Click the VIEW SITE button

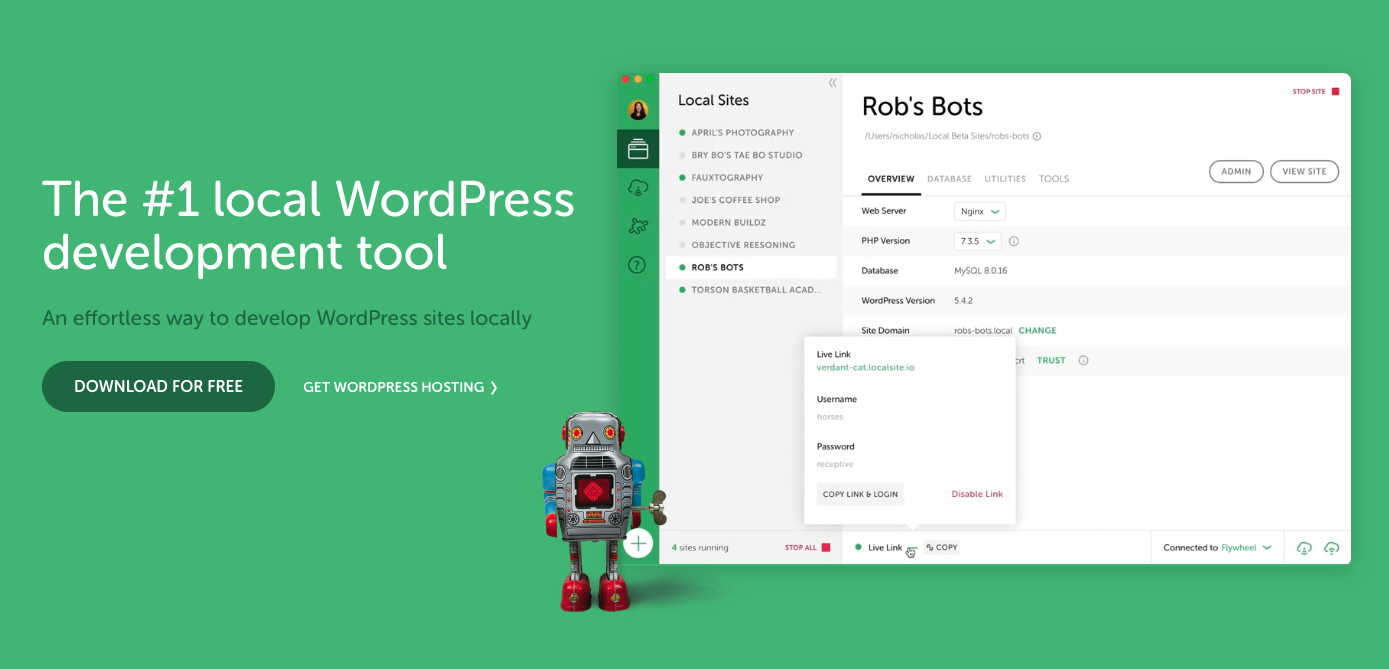click(1304, 171)
